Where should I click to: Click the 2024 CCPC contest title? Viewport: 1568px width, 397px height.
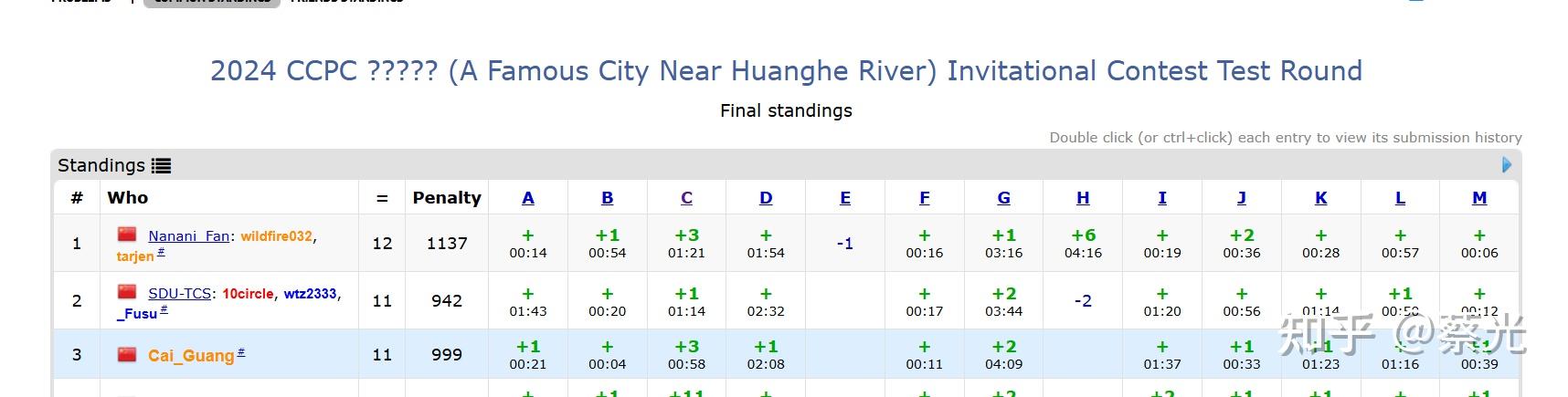786,71
